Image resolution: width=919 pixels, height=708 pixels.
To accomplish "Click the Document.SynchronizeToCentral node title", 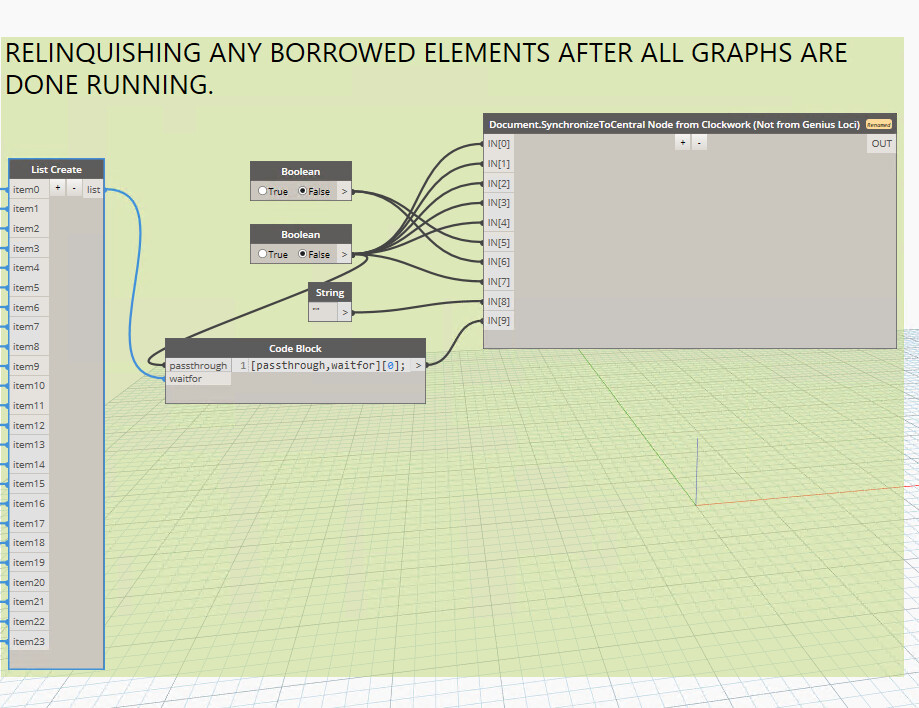I will click(674, 124).
